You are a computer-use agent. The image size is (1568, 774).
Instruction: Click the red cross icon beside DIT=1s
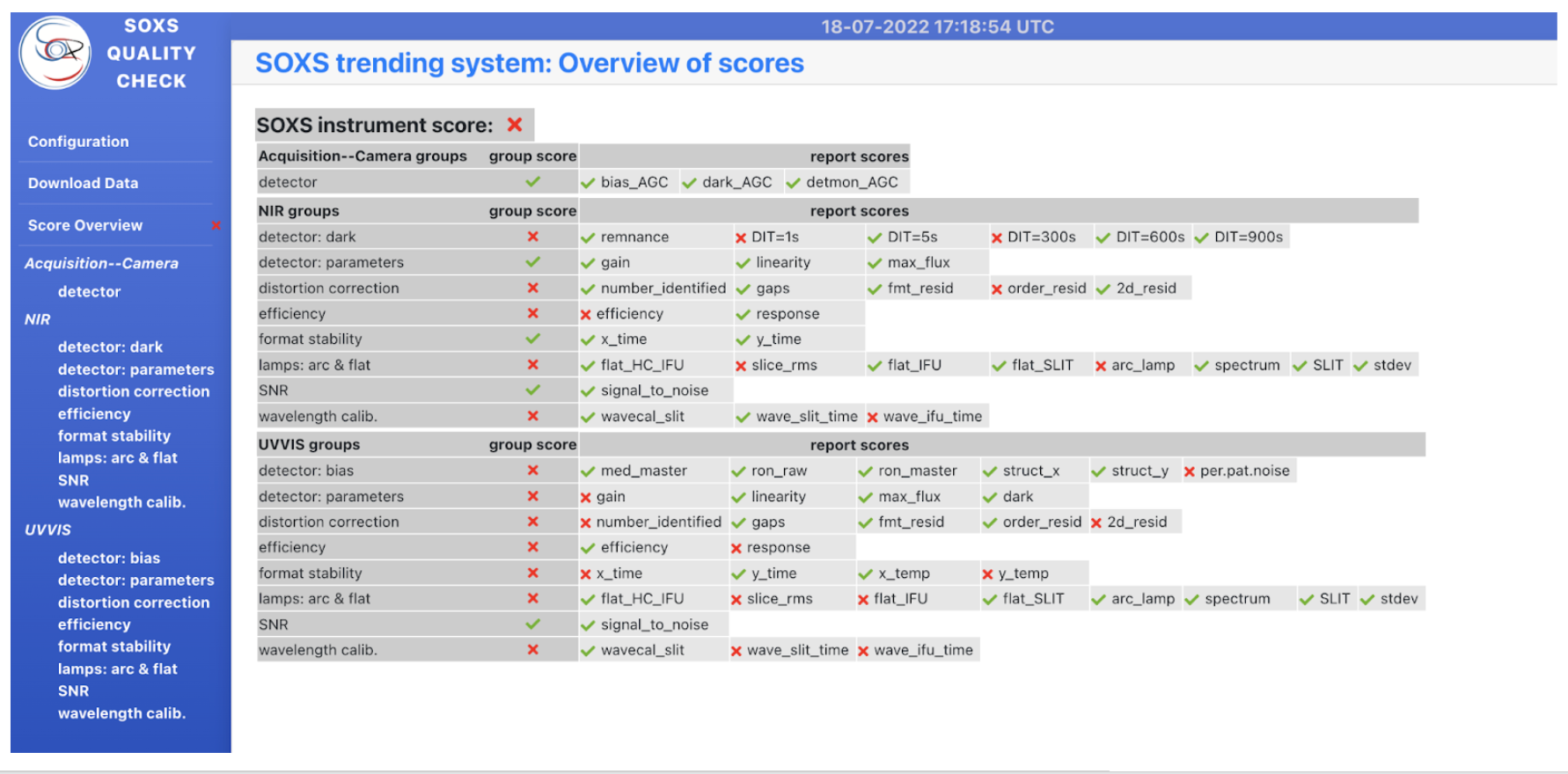click(741, 237)
